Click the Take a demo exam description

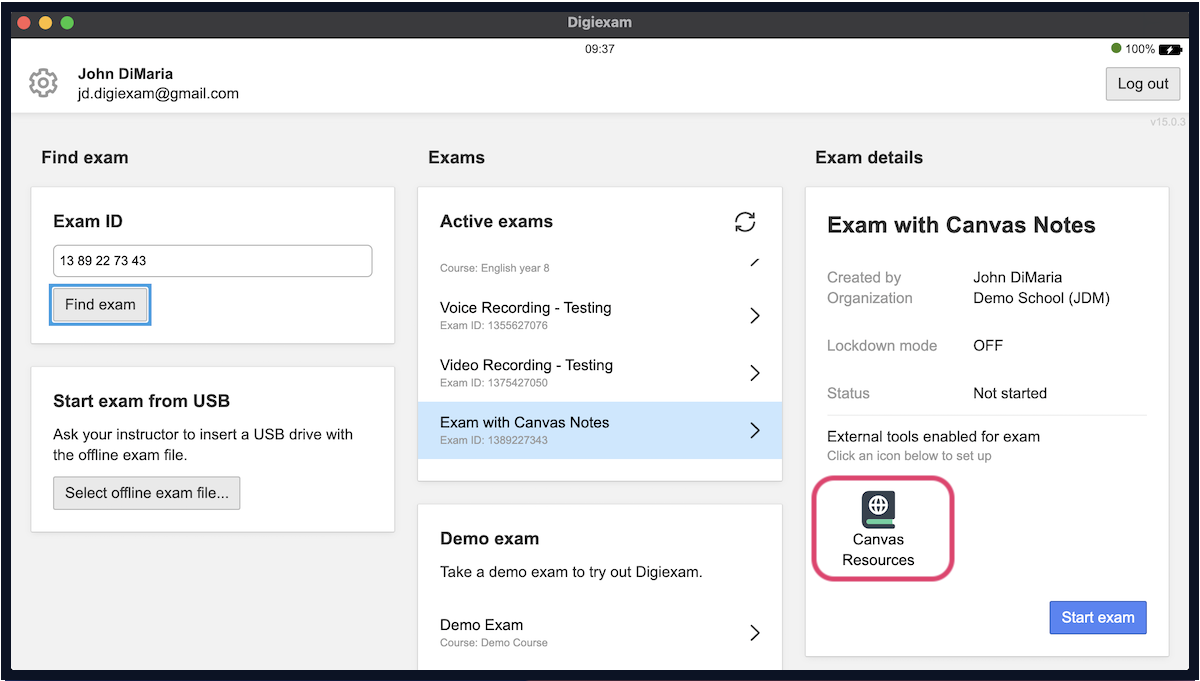[x=571, y=573]
